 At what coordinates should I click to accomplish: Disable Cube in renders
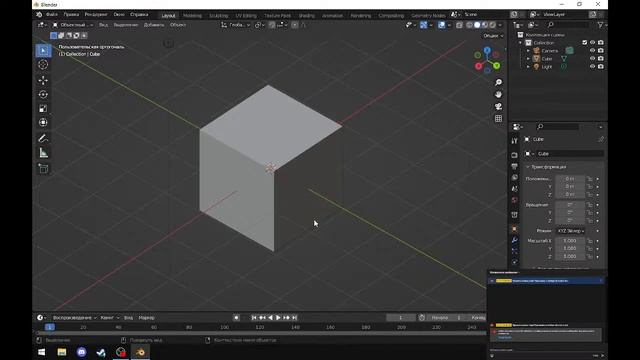pyautogui.click(x=601, y=58)
